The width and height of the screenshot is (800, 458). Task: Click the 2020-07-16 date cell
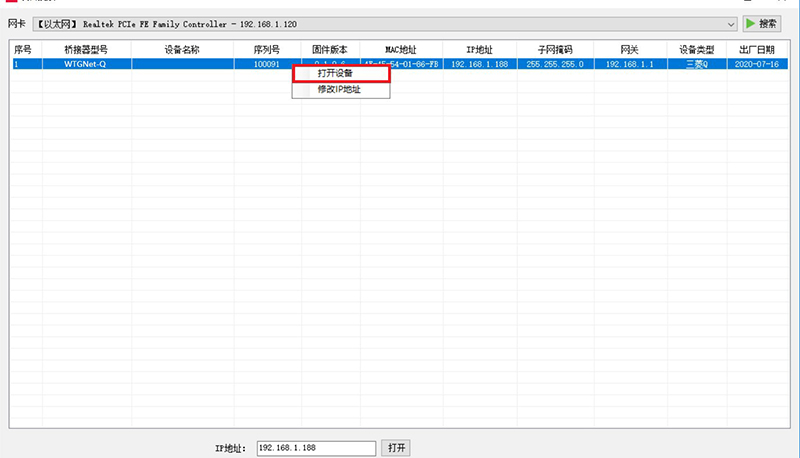pos(757,64)
